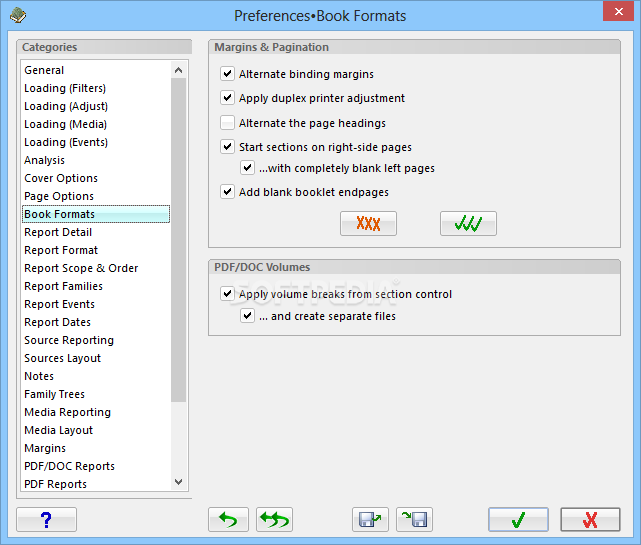Open Media Layout category

[x=96, y=430]
